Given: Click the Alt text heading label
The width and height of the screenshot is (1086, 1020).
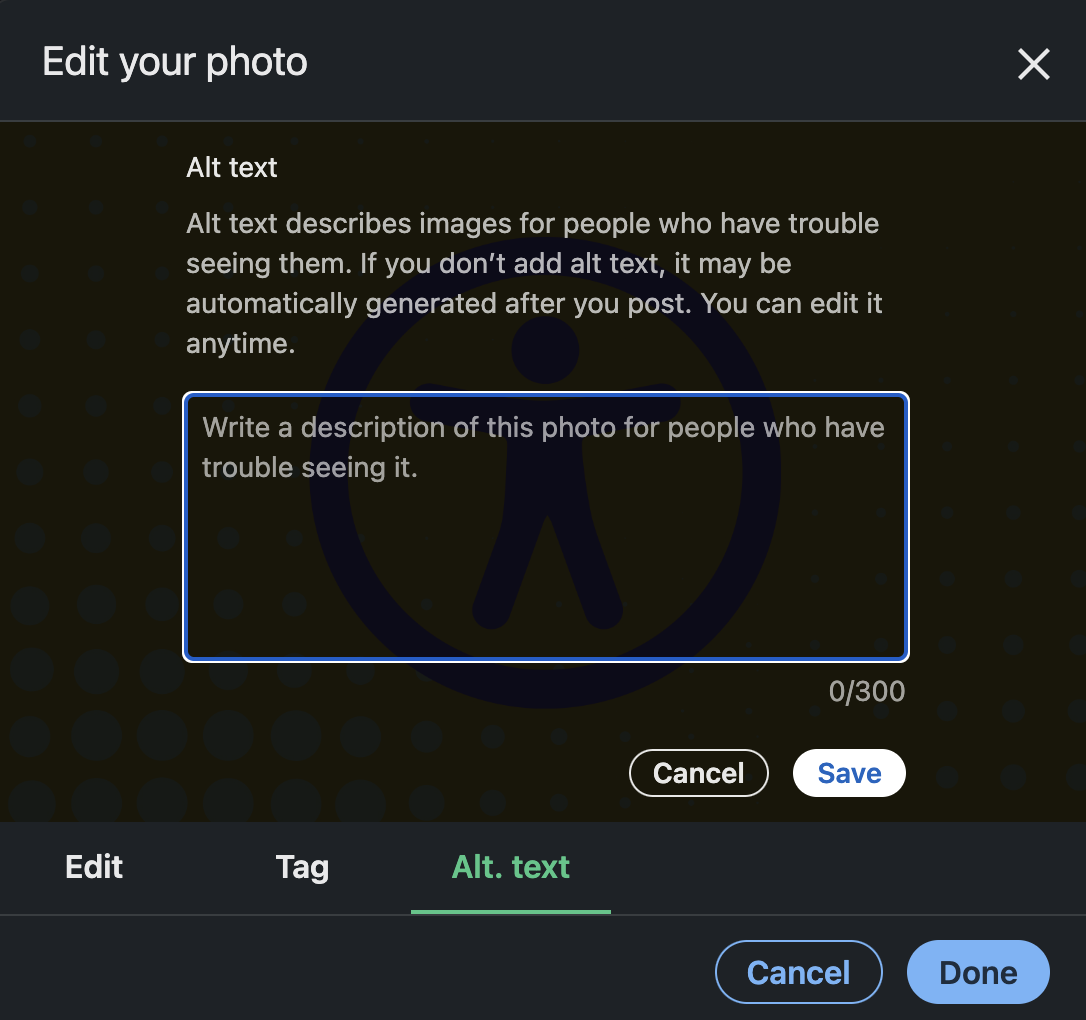Looking at the screenshot, I should tap(231, 167).
